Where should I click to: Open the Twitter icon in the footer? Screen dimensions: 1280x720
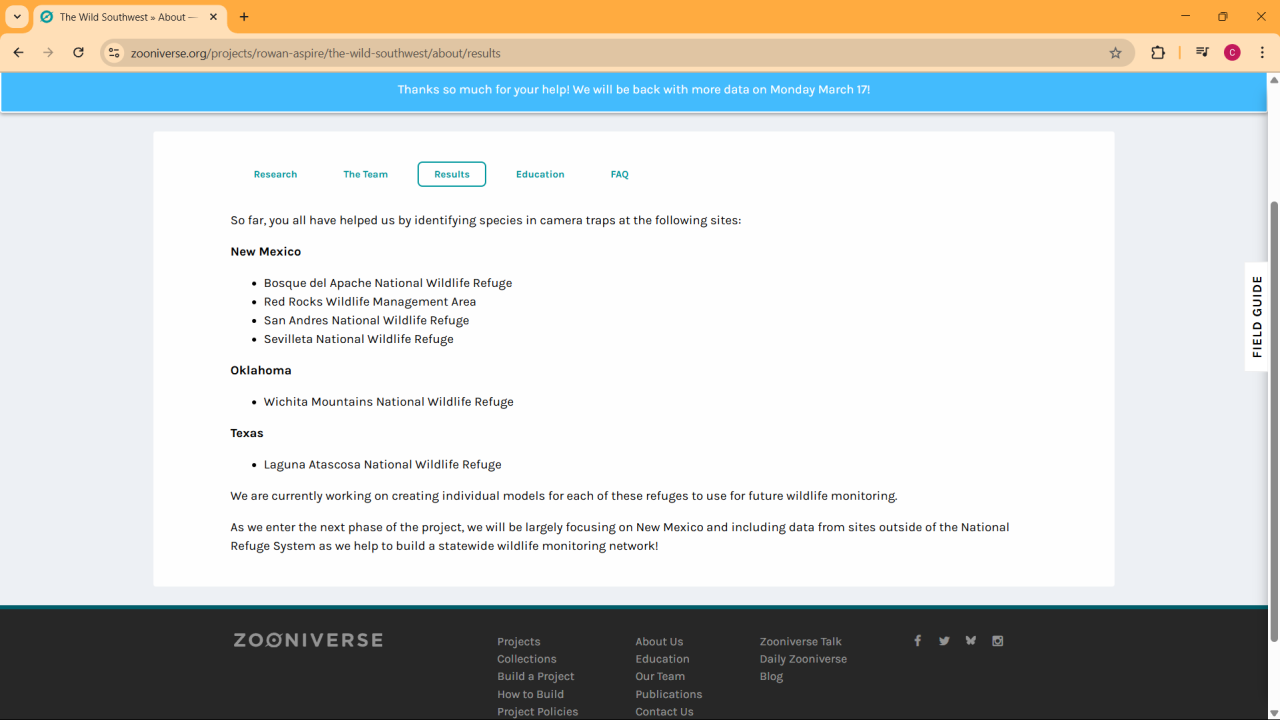(944, 641)
